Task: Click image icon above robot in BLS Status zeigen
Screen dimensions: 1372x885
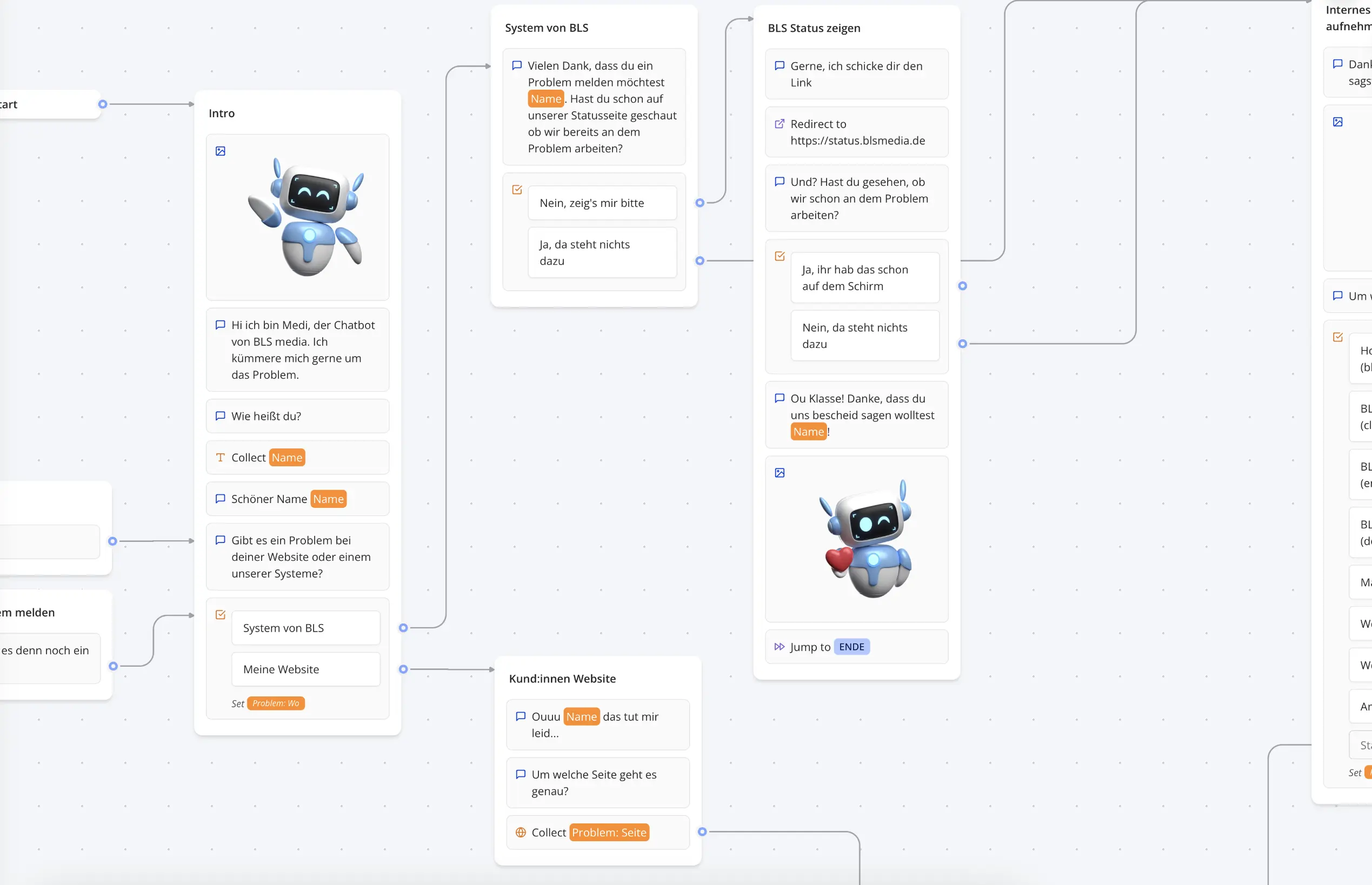Action: point(780,472)
